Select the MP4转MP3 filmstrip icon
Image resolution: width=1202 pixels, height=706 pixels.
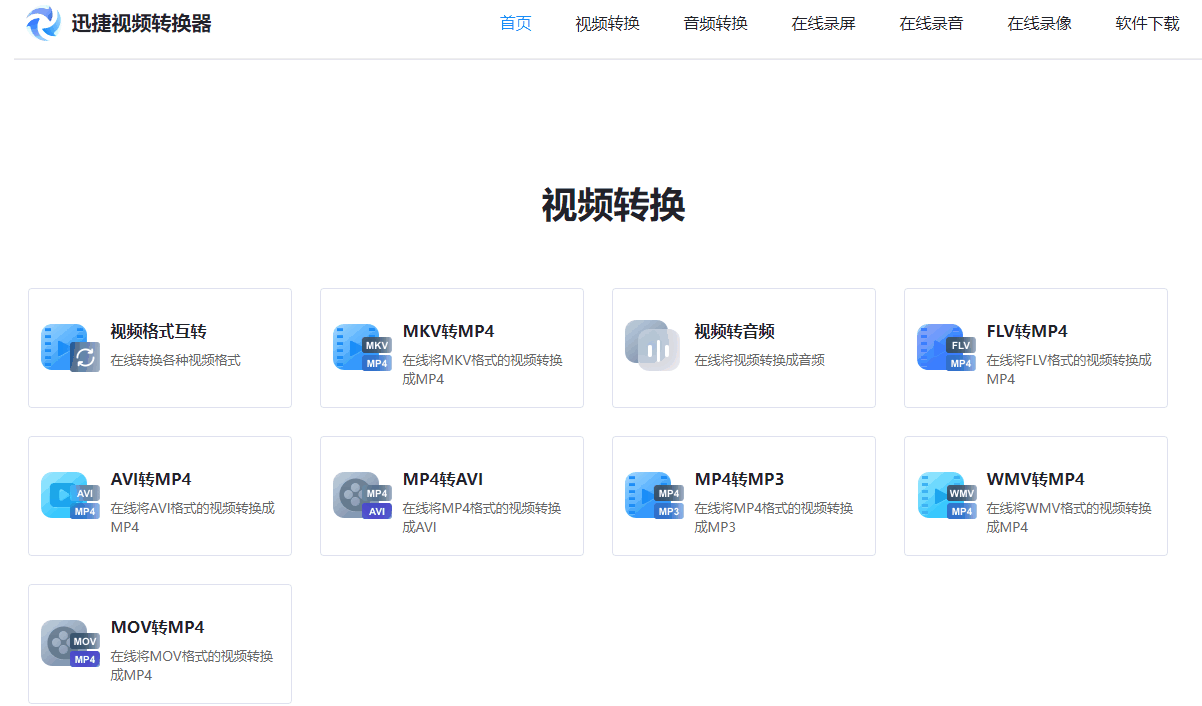pyautogui.click(x=653, y=496)
